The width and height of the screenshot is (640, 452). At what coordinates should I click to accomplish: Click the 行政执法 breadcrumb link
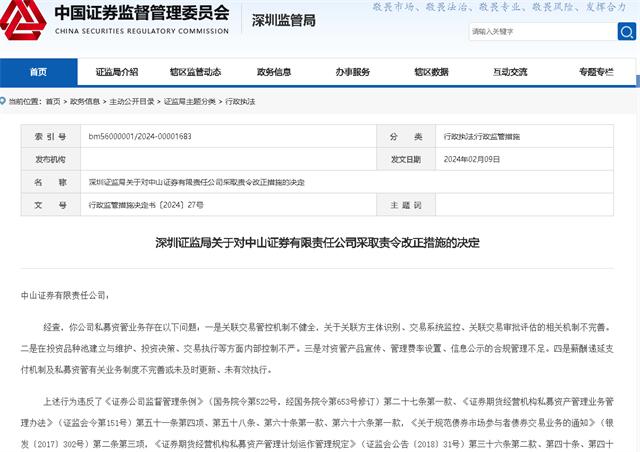pos(240,101)
